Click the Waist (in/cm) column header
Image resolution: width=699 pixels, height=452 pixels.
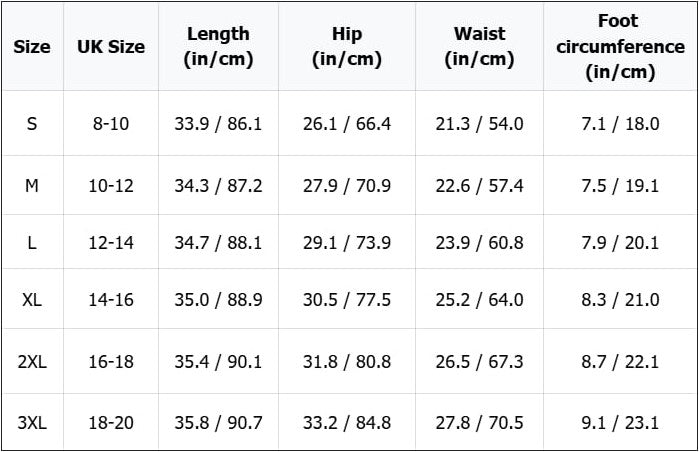point(479,47)
